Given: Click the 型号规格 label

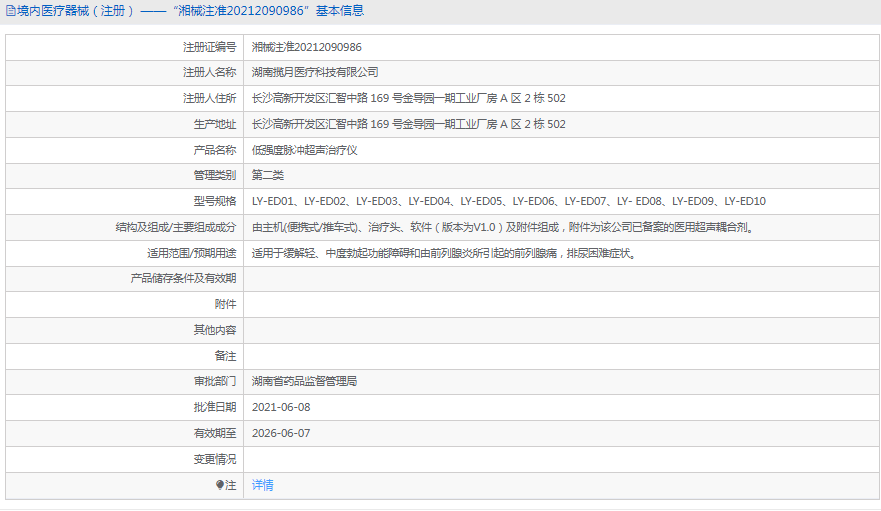Looking at the screenshot, I should pyautogui.click(x=215, y=201).
